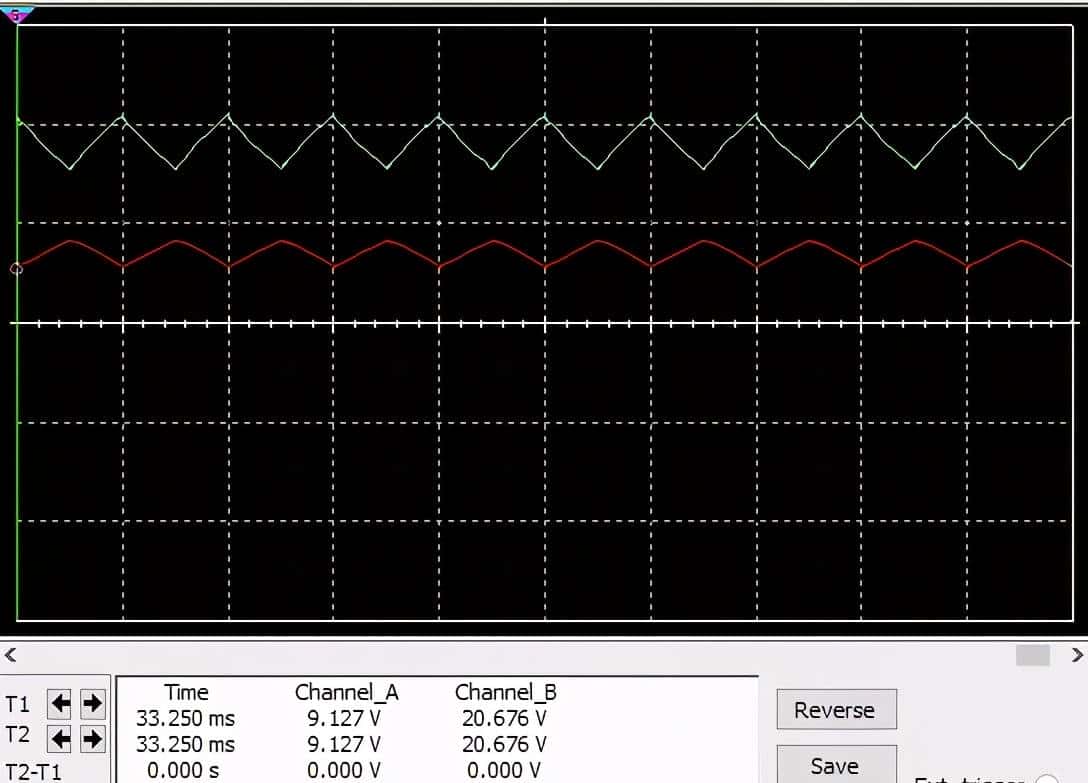
Task: Click the triangular cursor marker atop the graph
Action: click(x=18, y=14)
